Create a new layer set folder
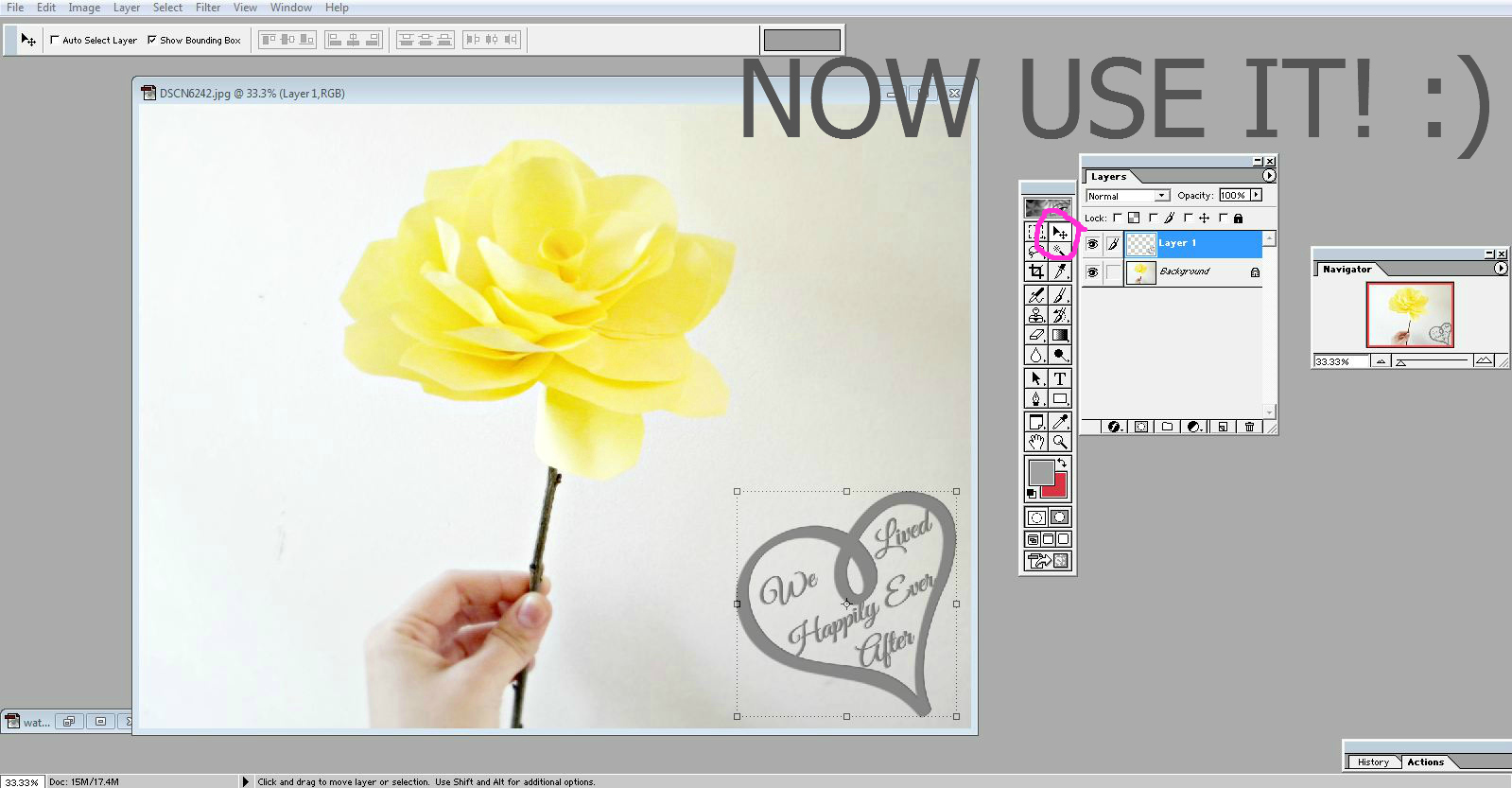 1168,427
